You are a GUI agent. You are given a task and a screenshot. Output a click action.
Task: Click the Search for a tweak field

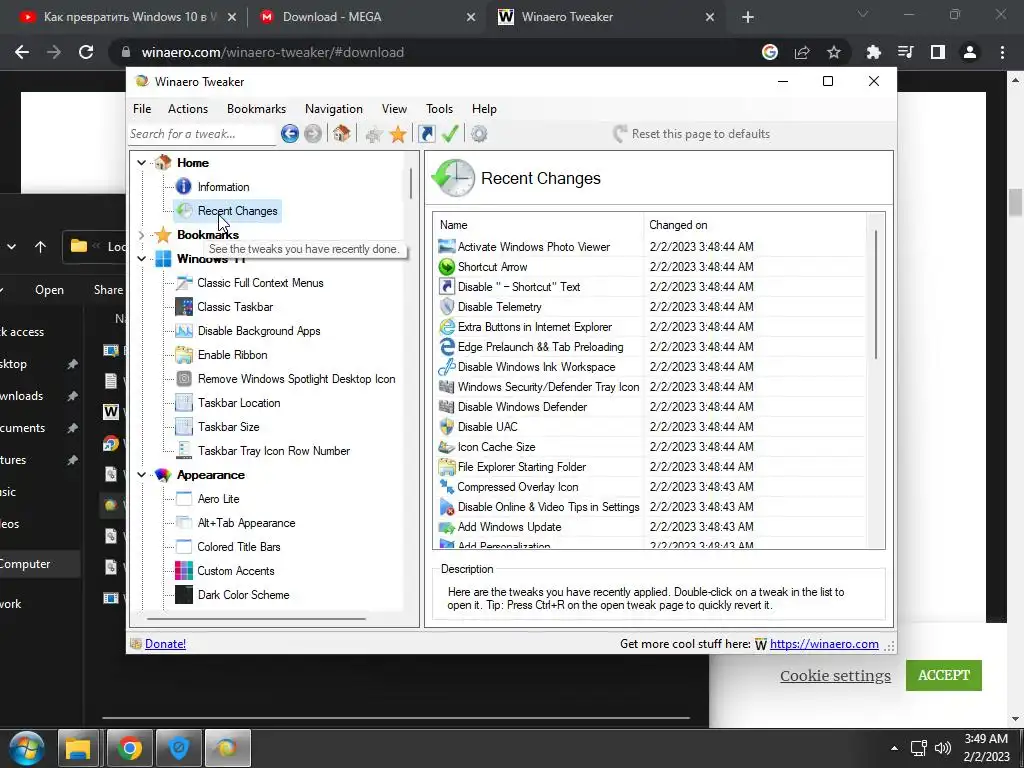tap(202, 134)
